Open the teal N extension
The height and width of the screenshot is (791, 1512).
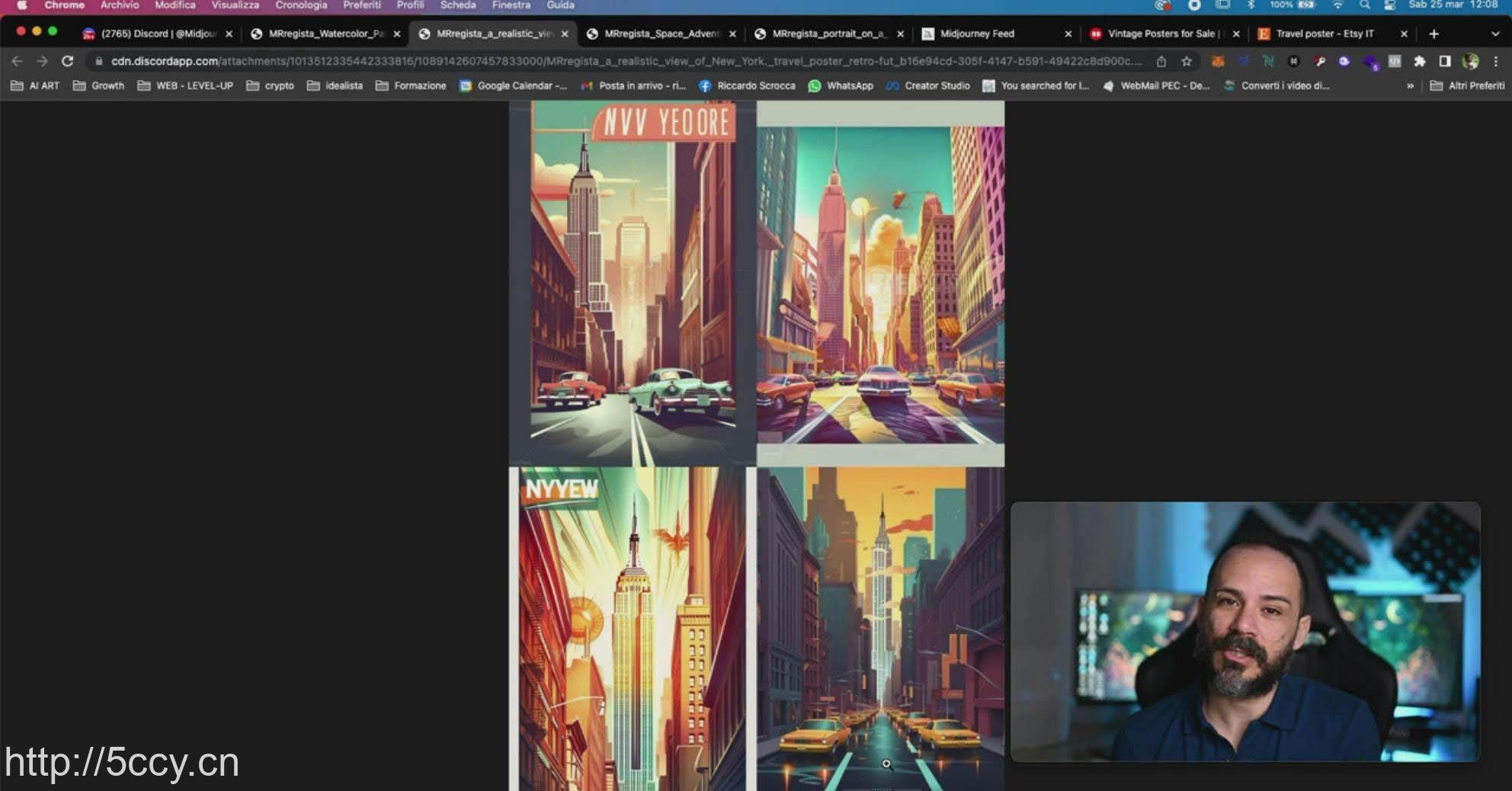(1268, 61)
